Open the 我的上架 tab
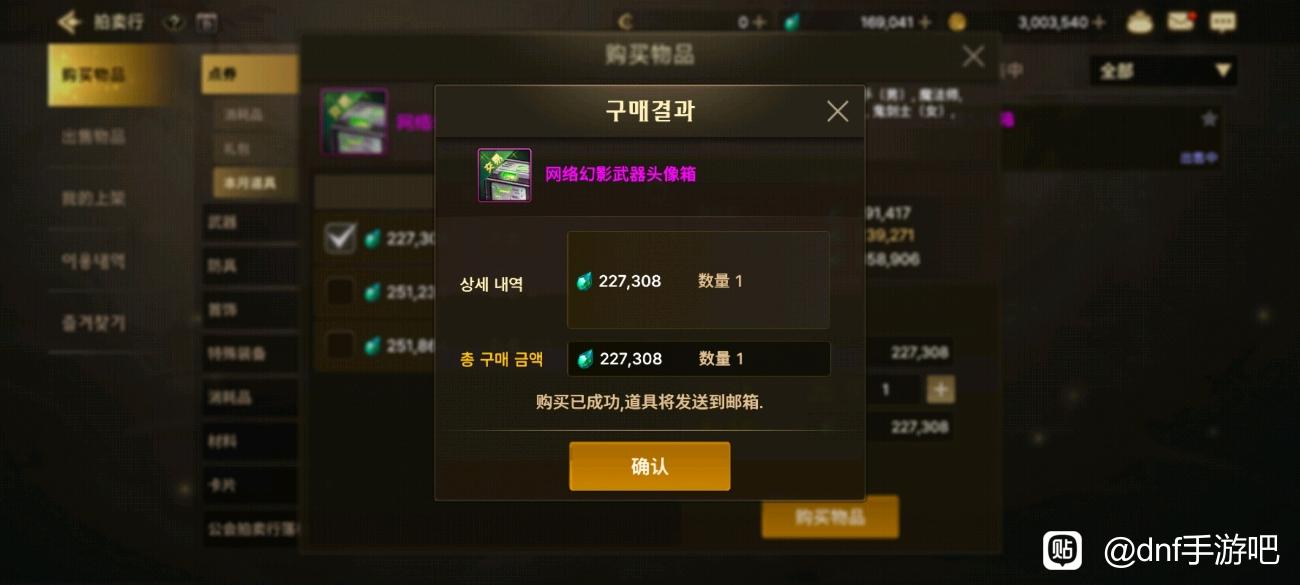 (x=93, y=199)
